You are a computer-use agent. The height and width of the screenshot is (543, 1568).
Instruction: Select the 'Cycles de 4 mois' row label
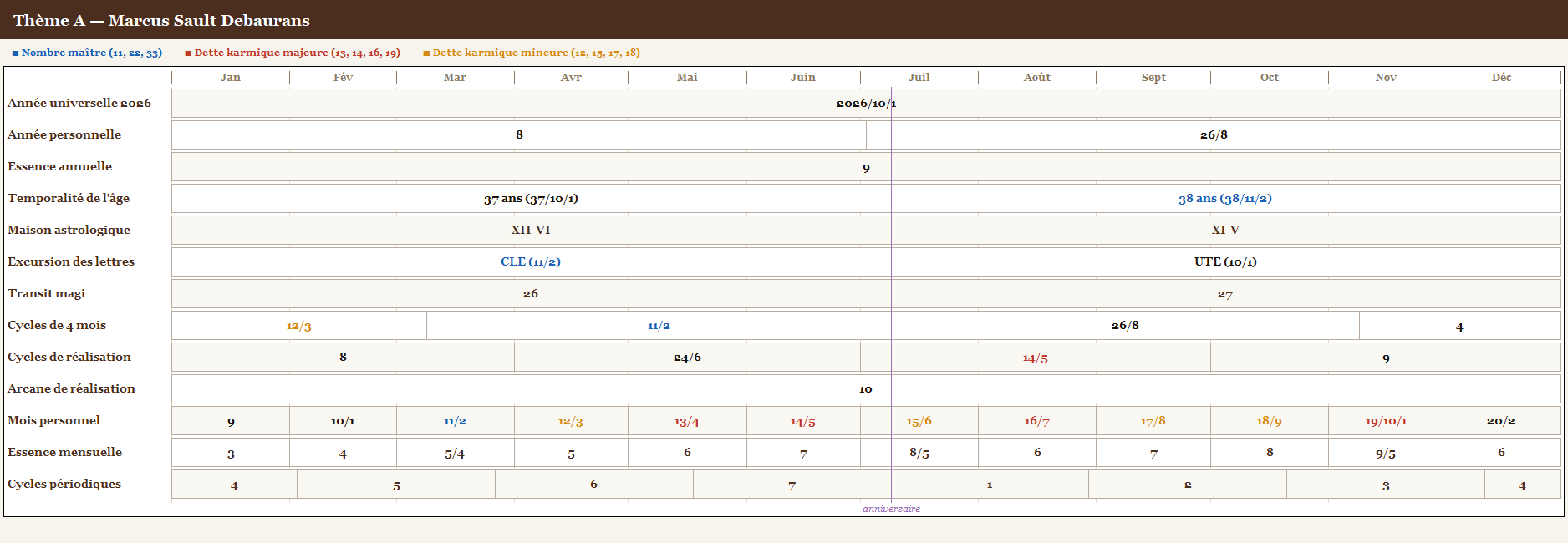[x=57, y=325]
